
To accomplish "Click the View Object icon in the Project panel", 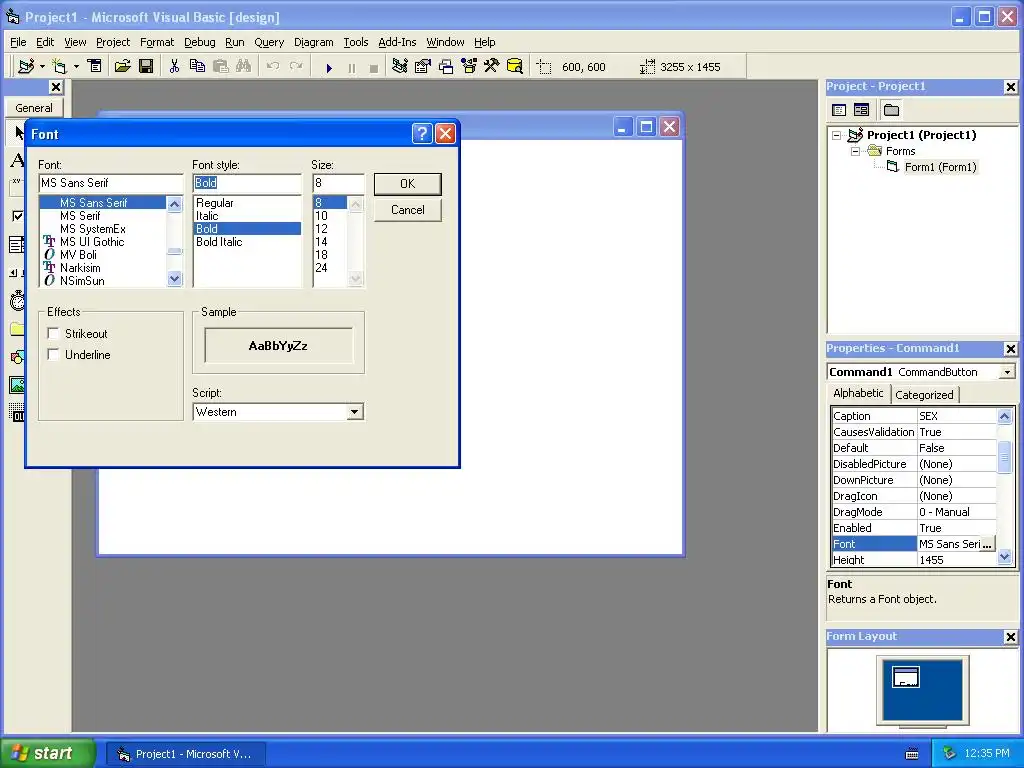I will pyautogui.click(x=861, y=110).
